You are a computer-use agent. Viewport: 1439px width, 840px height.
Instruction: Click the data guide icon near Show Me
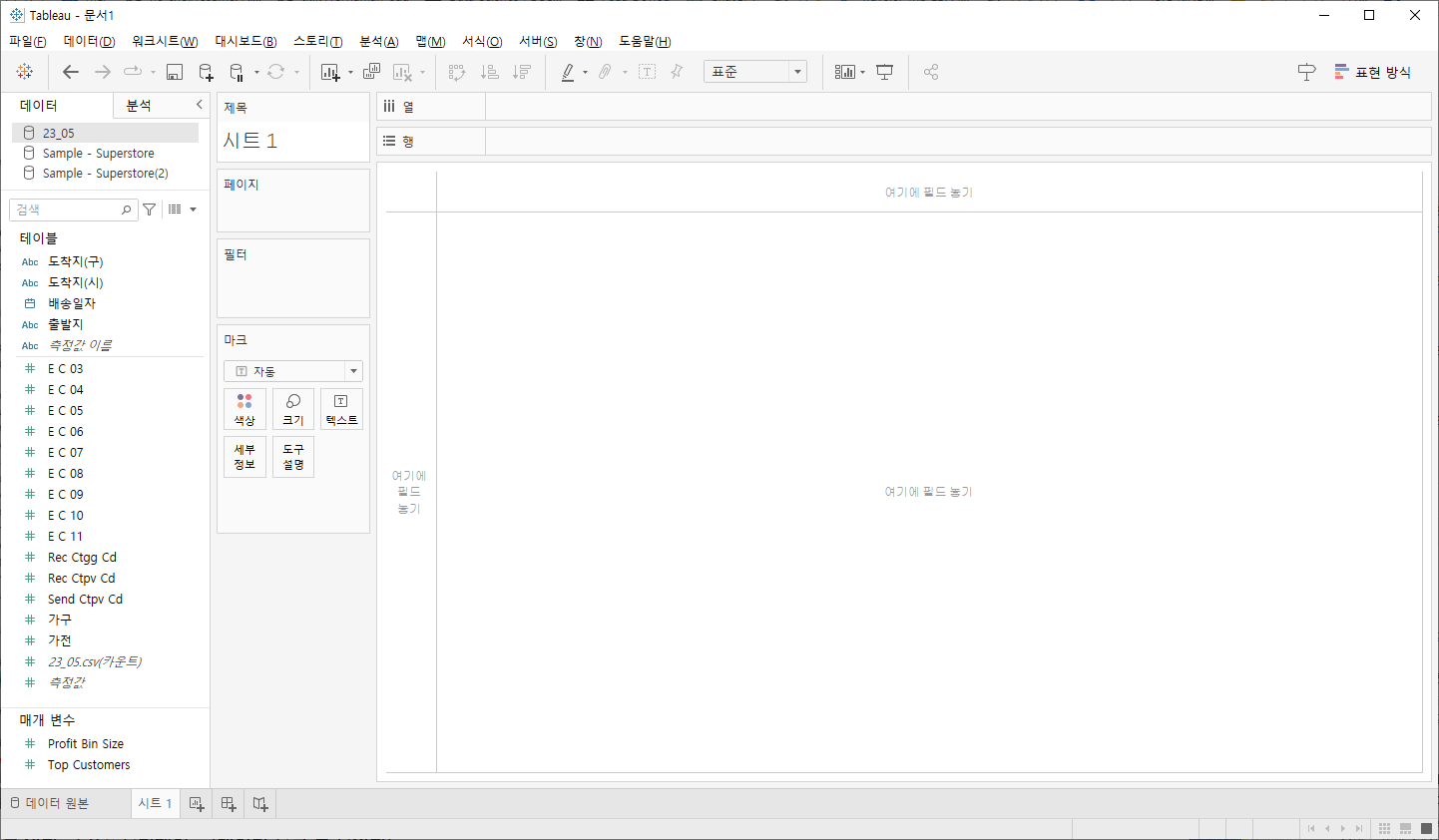point(1306,72)
